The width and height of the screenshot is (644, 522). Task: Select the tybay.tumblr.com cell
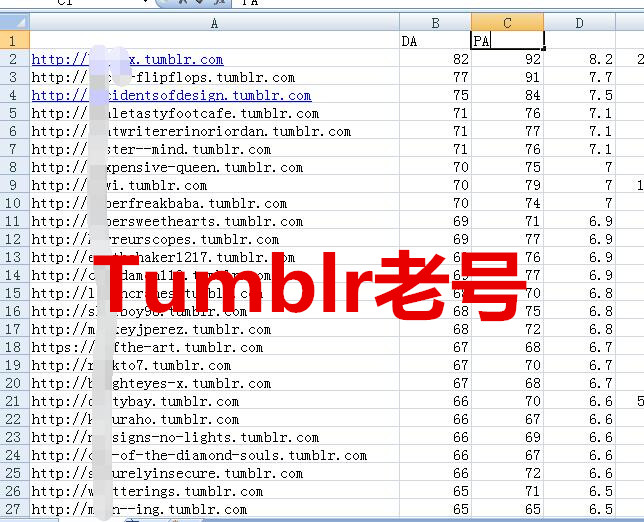(x=214, y=401)
